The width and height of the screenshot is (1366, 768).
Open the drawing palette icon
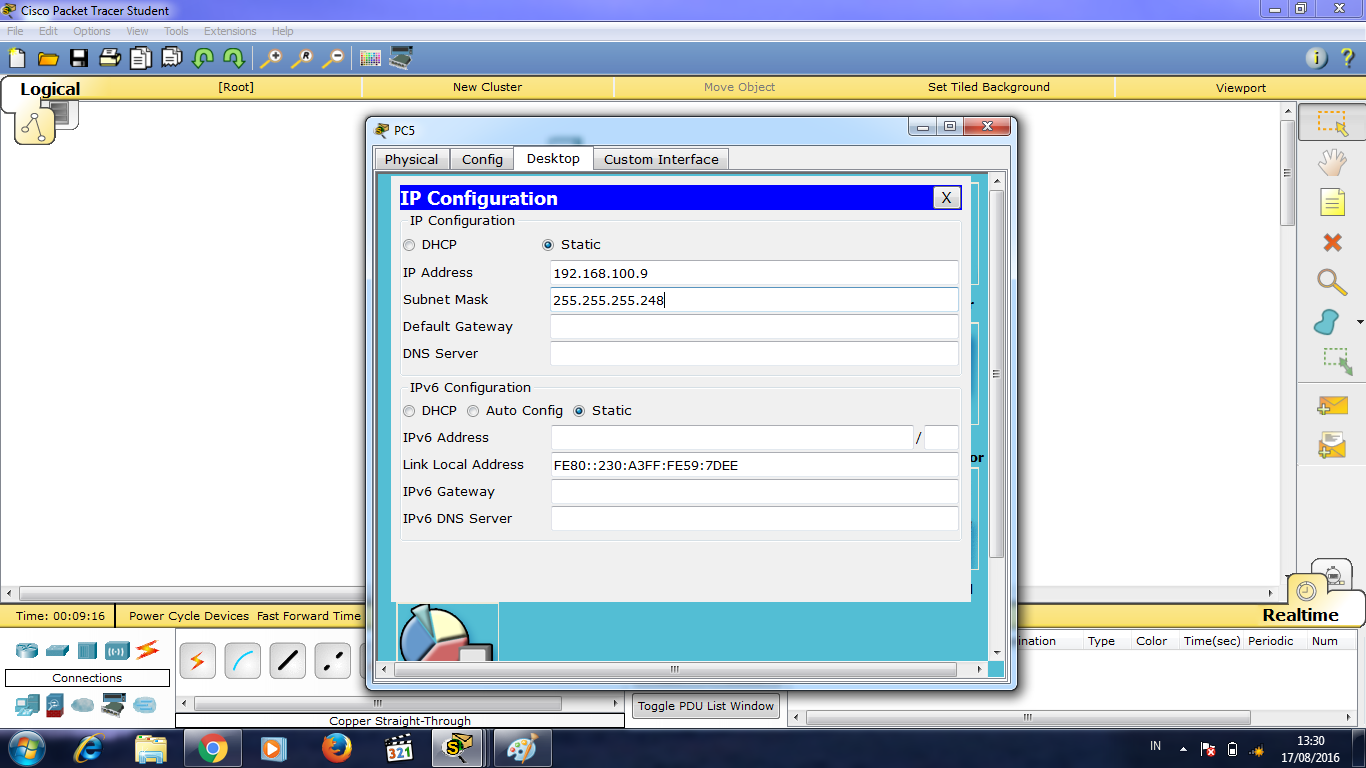[370, 58]
